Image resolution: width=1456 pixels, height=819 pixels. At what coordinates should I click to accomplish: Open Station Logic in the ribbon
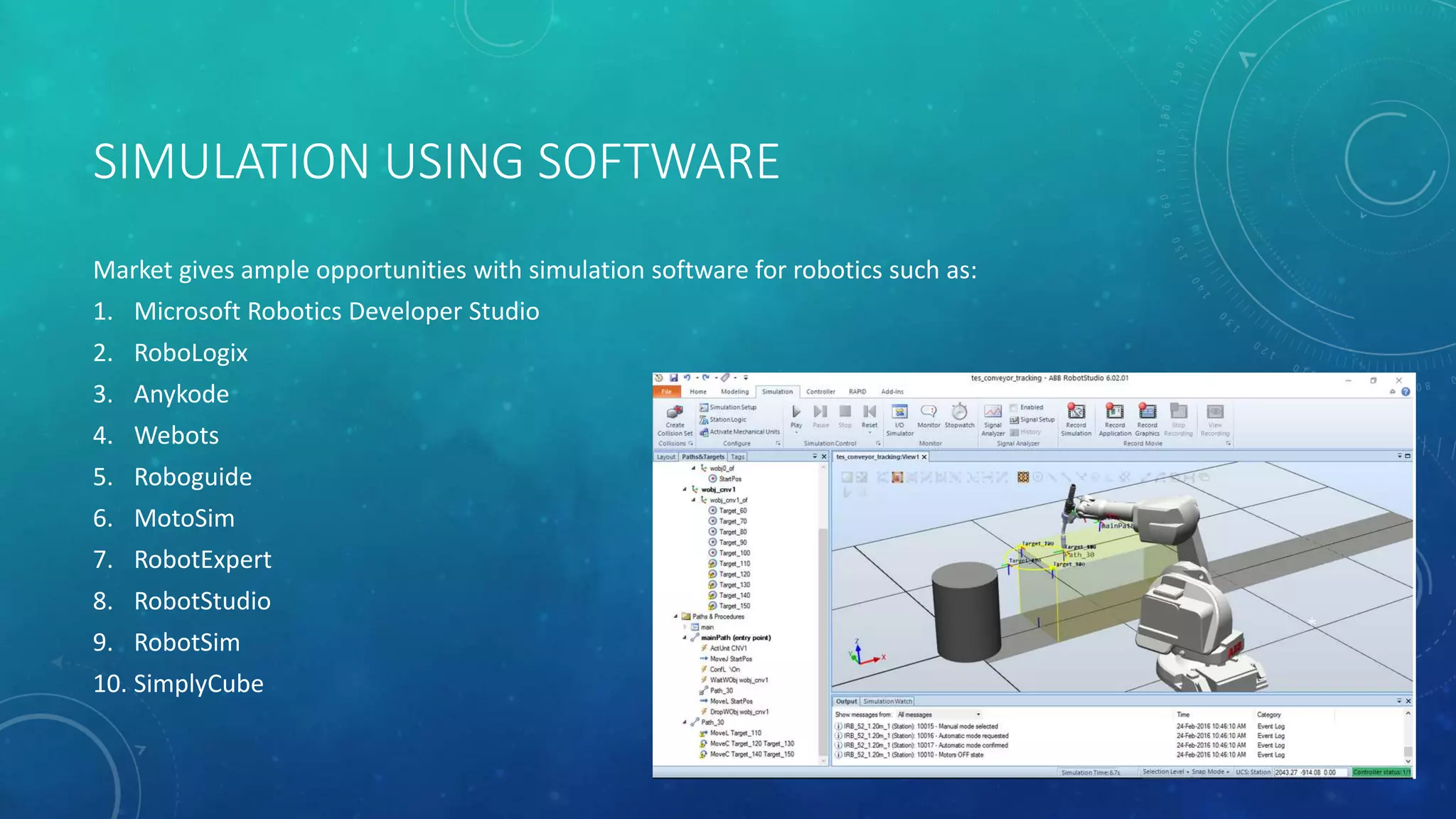pos(723,419)
